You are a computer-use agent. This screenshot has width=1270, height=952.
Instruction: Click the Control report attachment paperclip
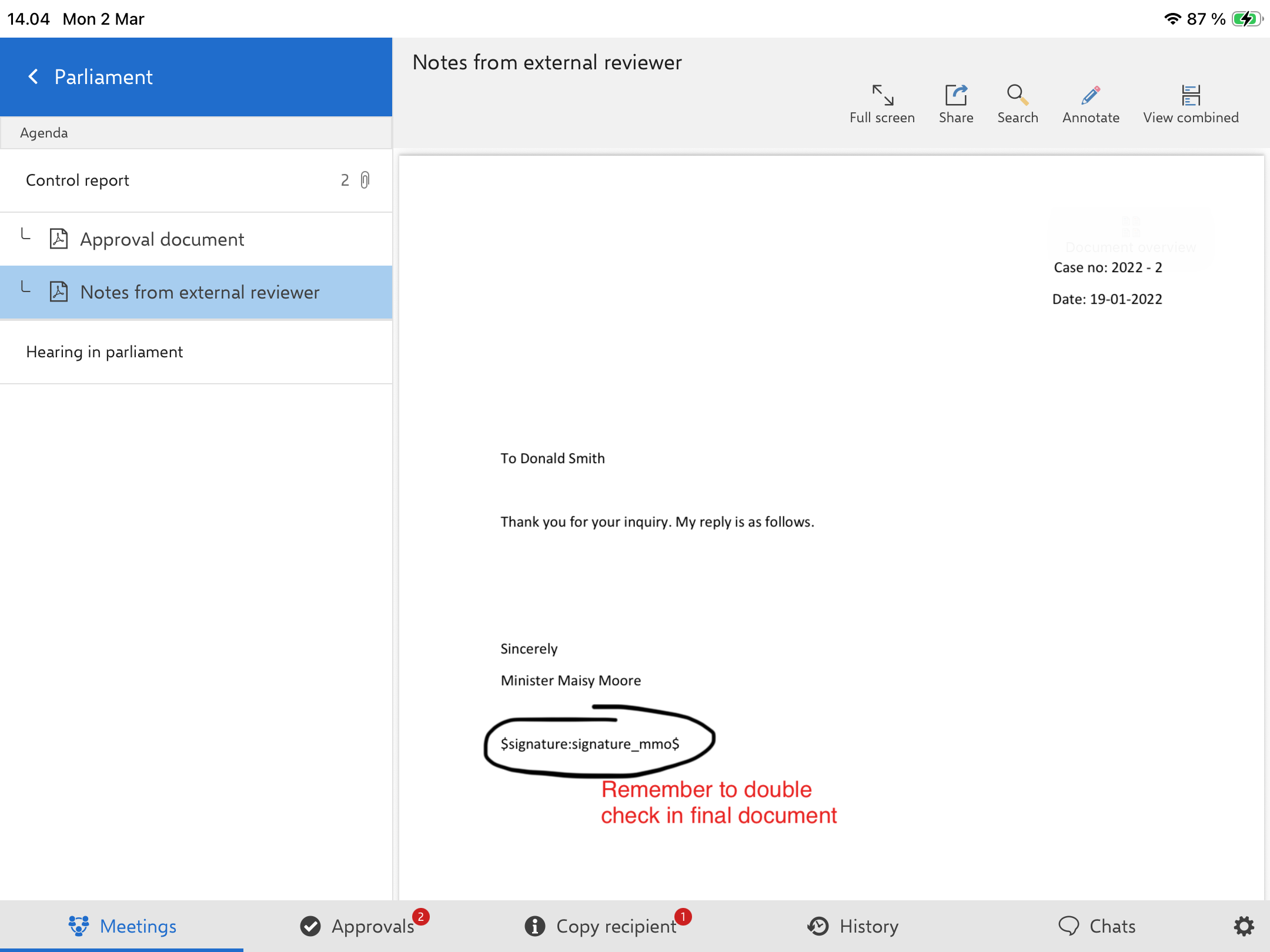365,180
